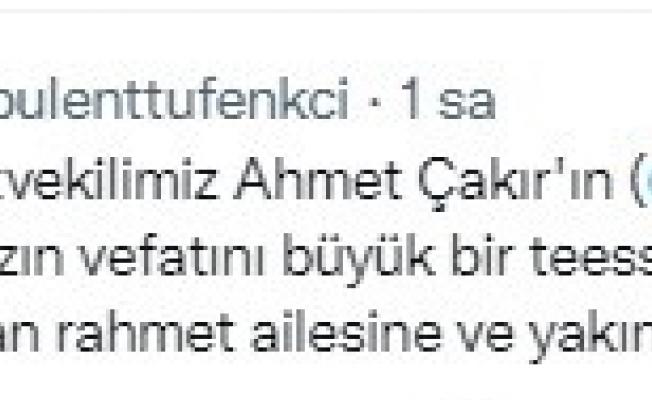The width and height of the screenshot is (652, 400).
Task: Click the word 've' in the third line
Action: tap(485, 336)
